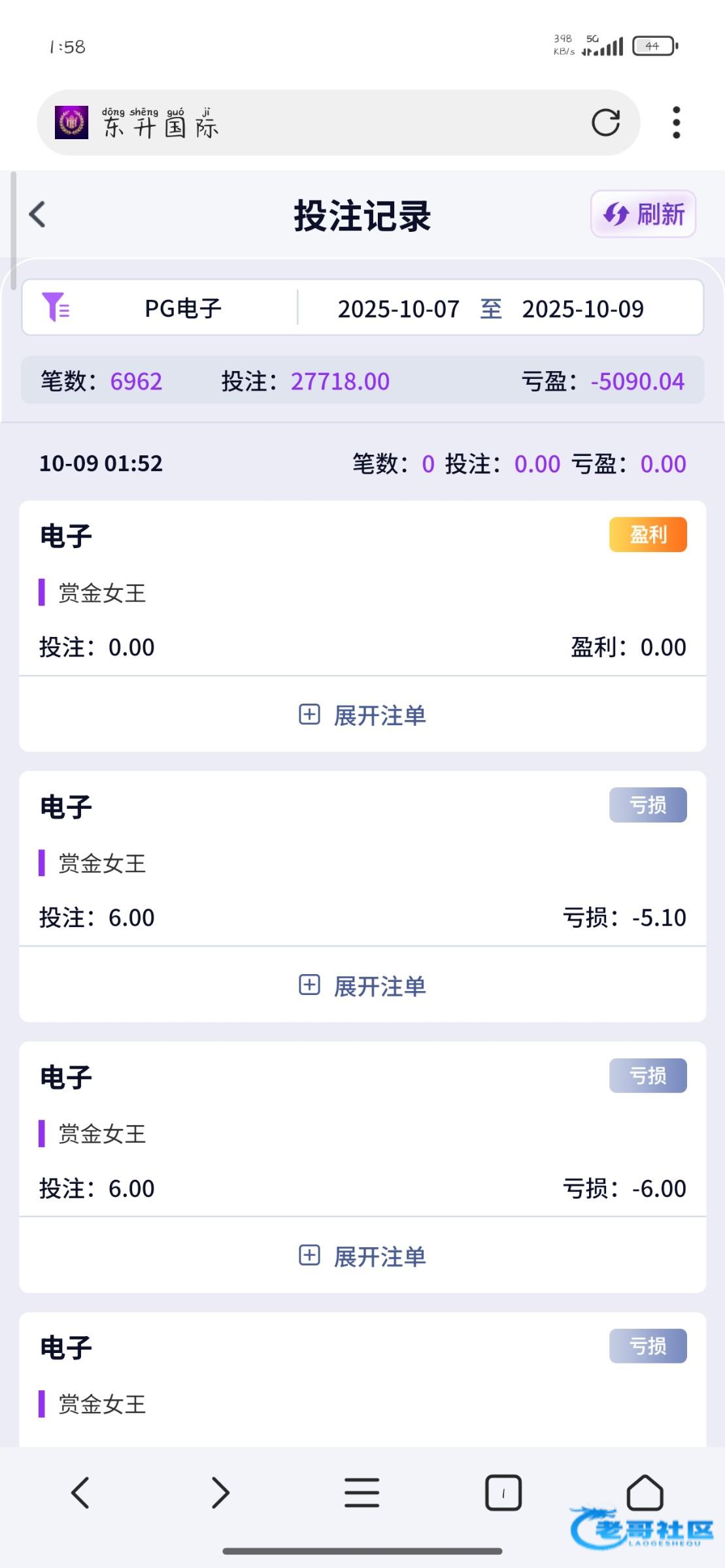Tap the page scrollbar on left edge
Screen dimensions: 725x1568
tap(14, 229)
